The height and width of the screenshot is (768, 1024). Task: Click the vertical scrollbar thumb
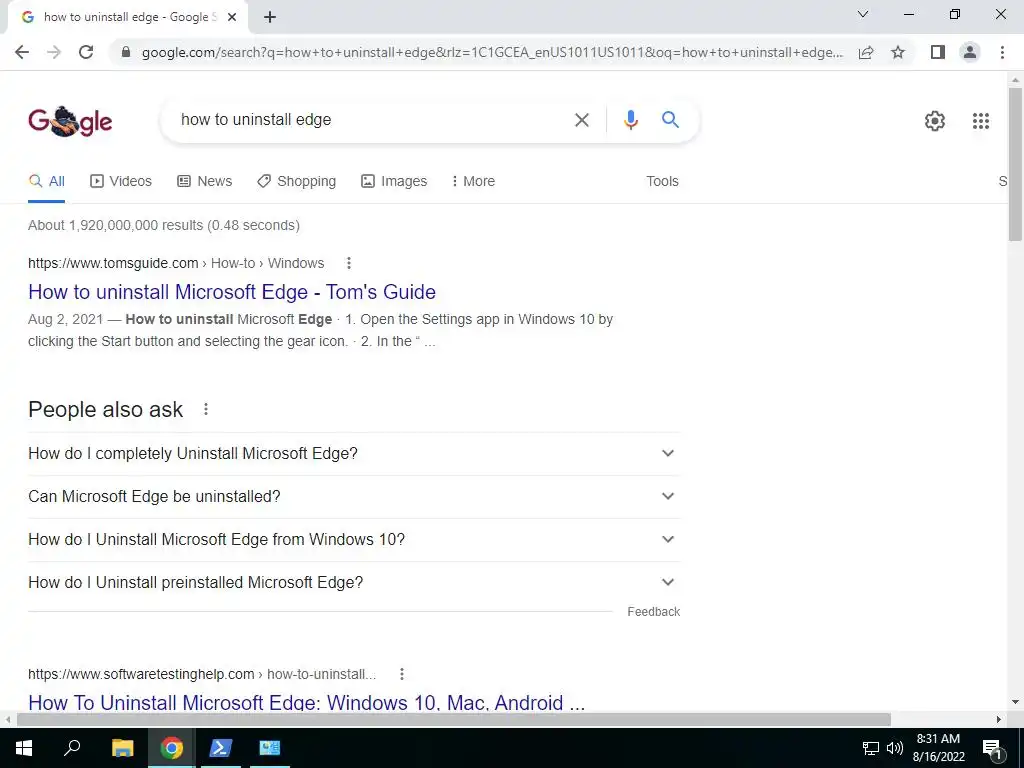click(1015, 163)
